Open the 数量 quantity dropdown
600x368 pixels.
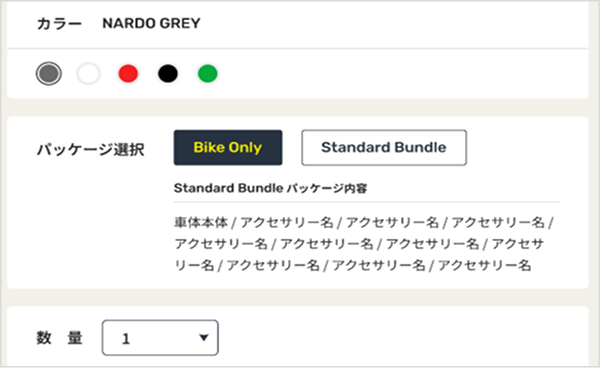[160, 338]
